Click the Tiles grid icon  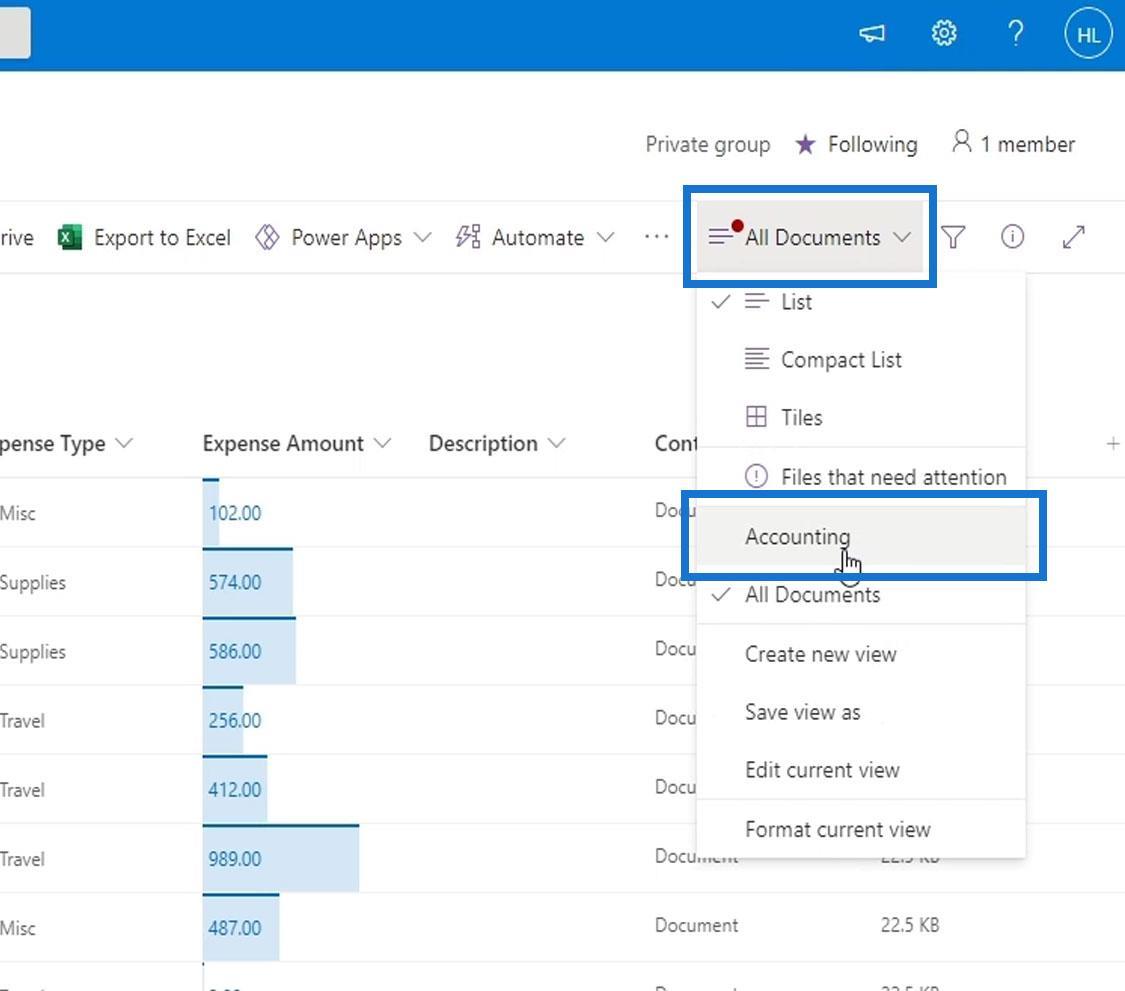tap(756, 417)
